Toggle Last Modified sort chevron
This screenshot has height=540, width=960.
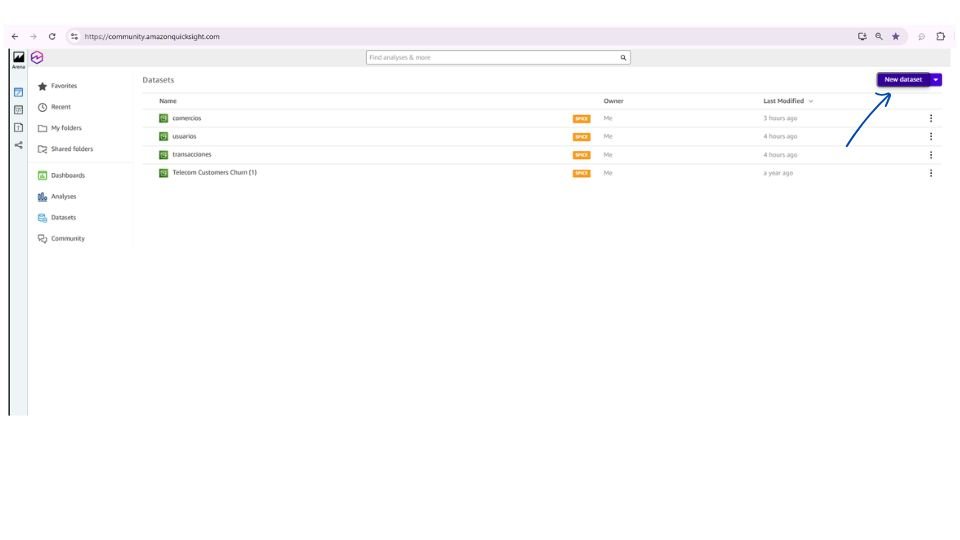tap(811, 101)
